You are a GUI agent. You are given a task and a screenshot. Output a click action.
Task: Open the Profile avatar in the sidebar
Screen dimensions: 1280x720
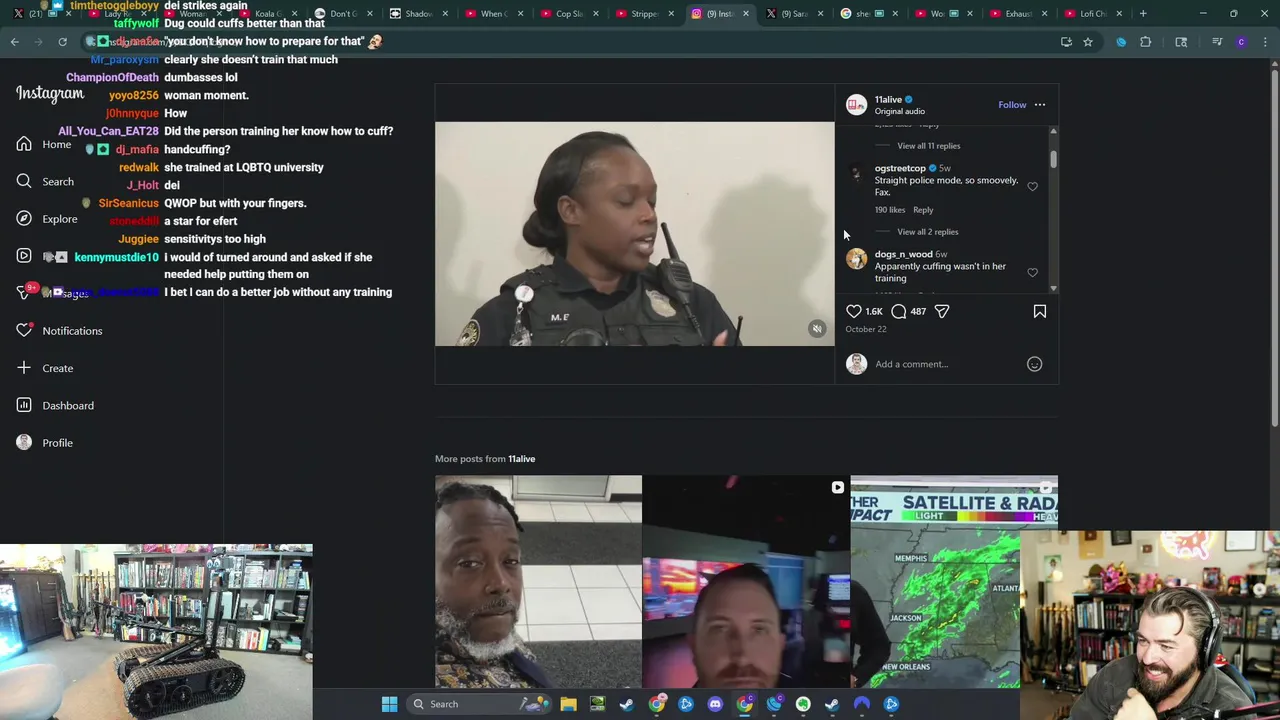(x=24, y=442)
